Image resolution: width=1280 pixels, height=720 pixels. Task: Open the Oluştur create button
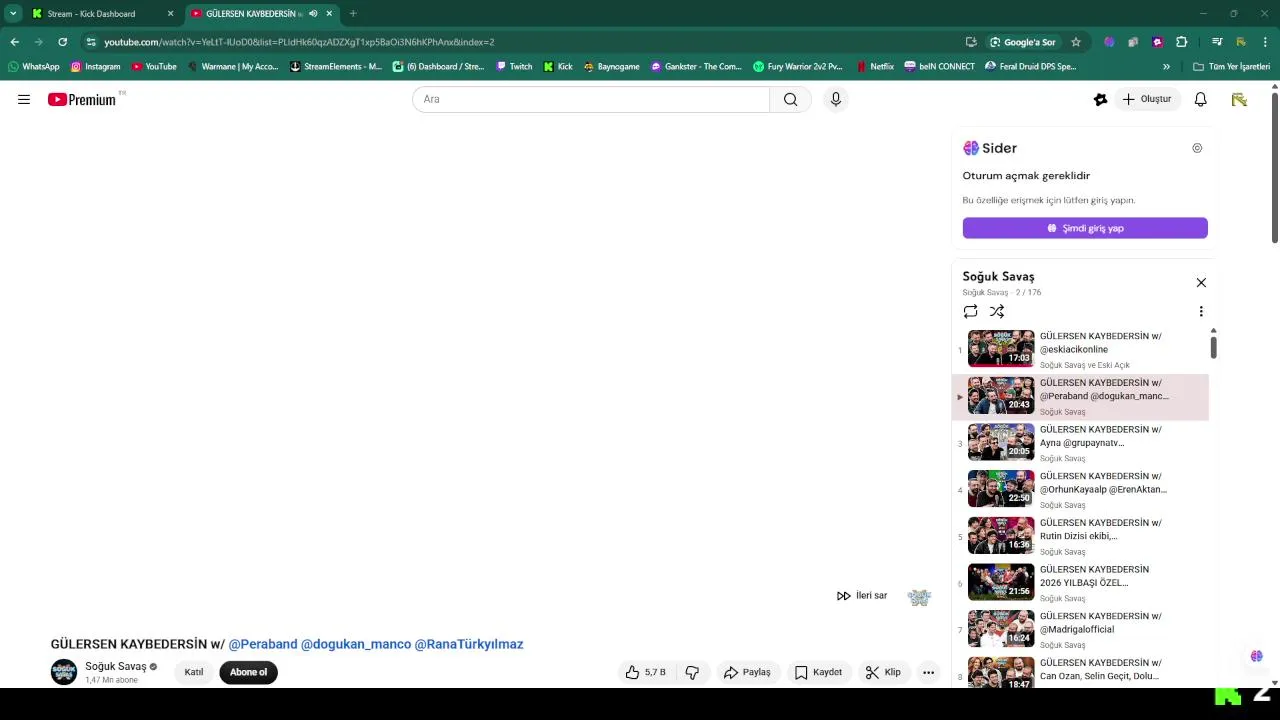click(1147, 99)
